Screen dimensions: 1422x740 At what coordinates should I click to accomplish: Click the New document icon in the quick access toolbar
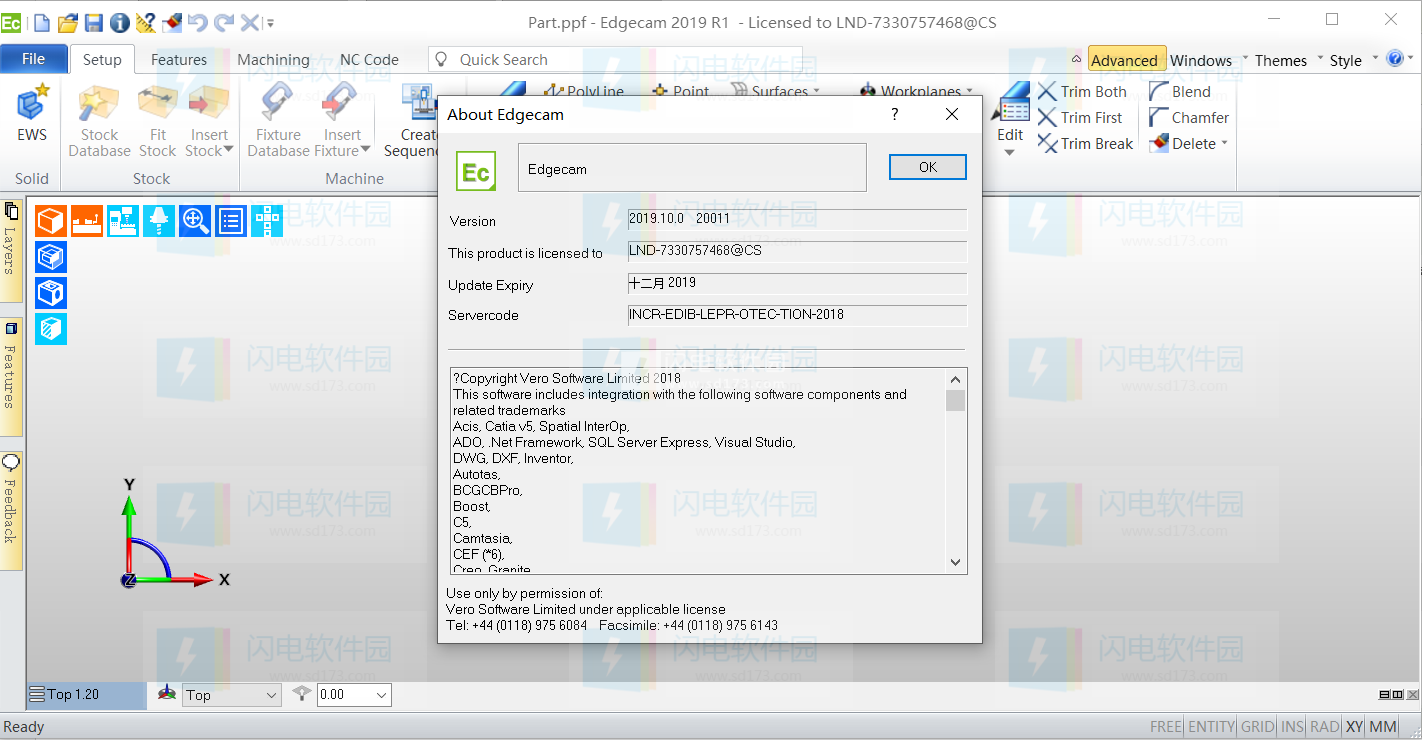(x=42, y=22)
